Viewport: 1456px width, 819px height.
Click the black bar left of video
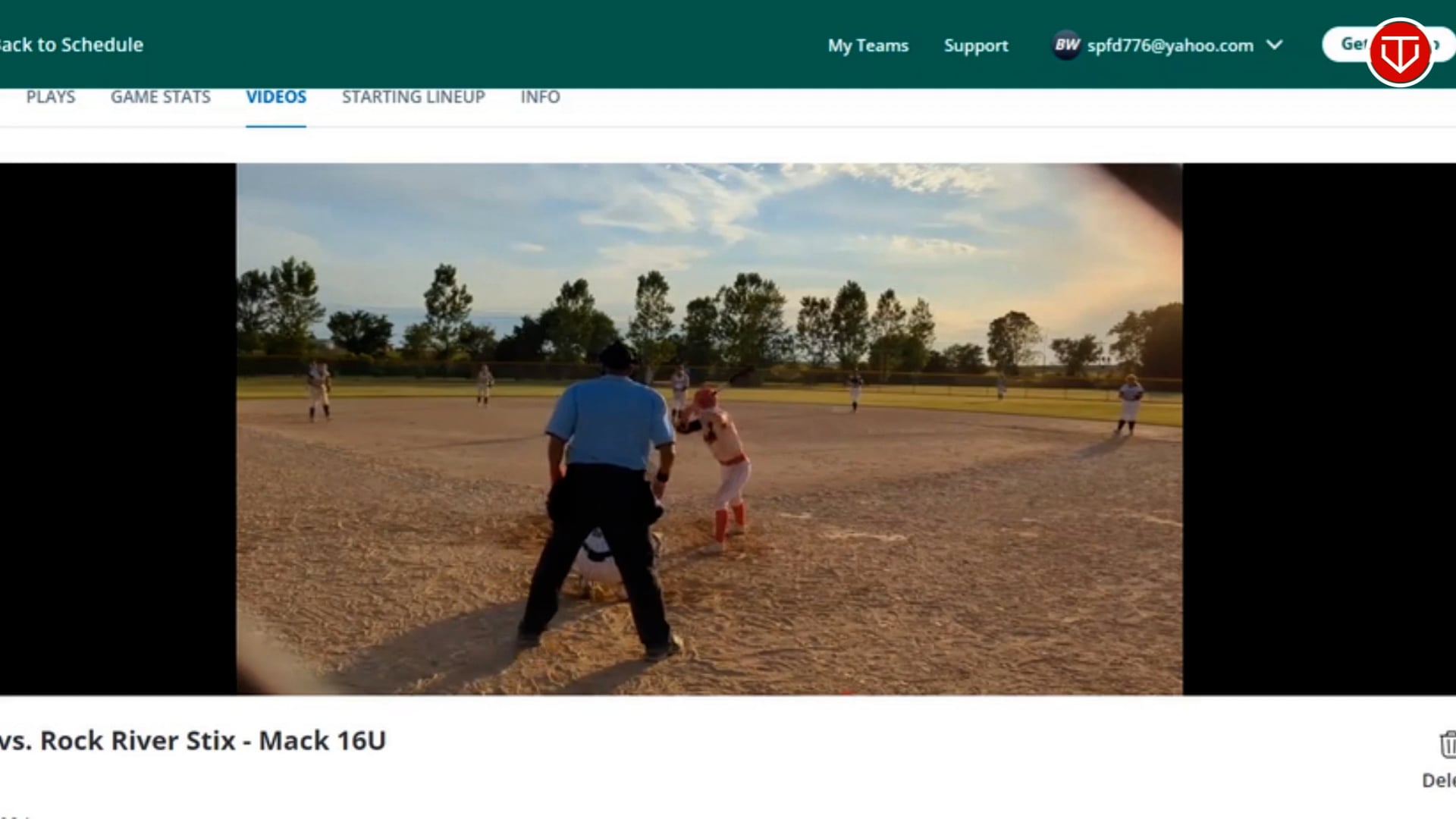pos(118,428)
